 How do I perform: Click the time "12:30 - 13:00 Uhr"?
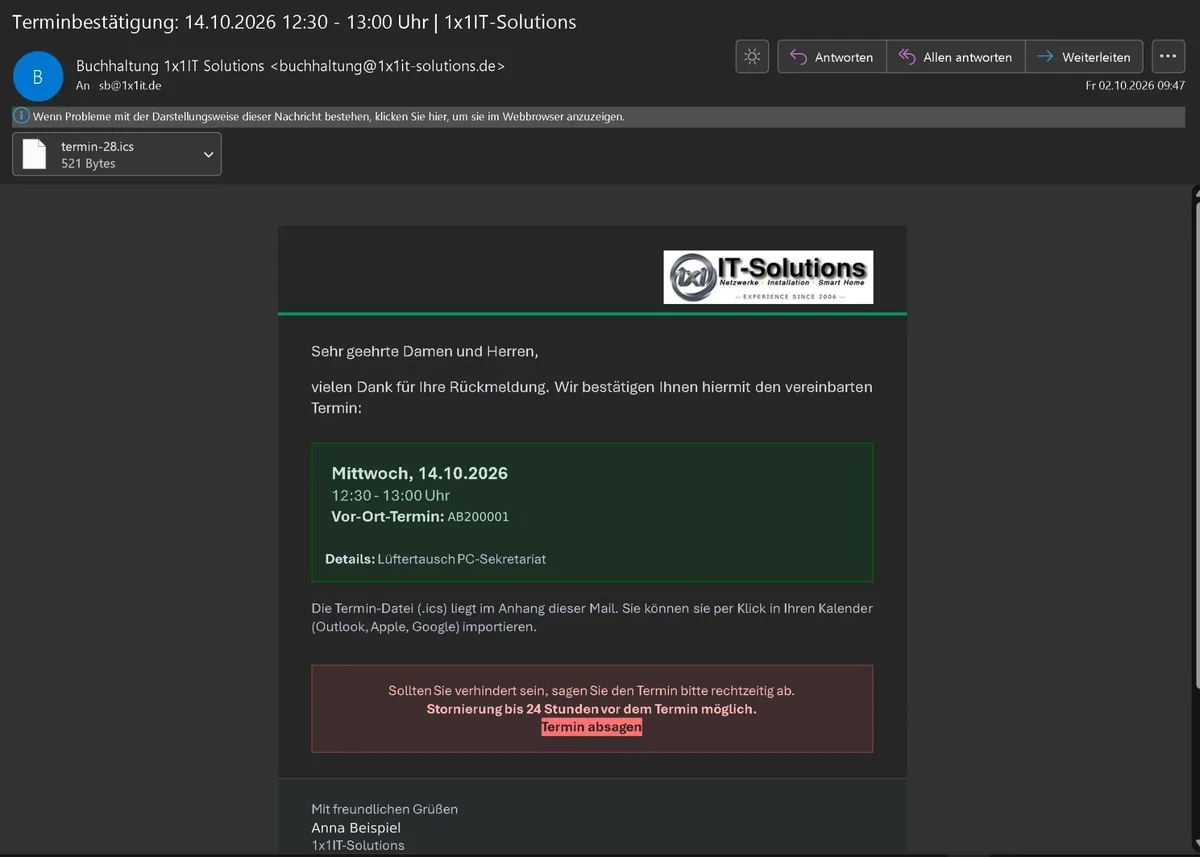coord(391,495)
